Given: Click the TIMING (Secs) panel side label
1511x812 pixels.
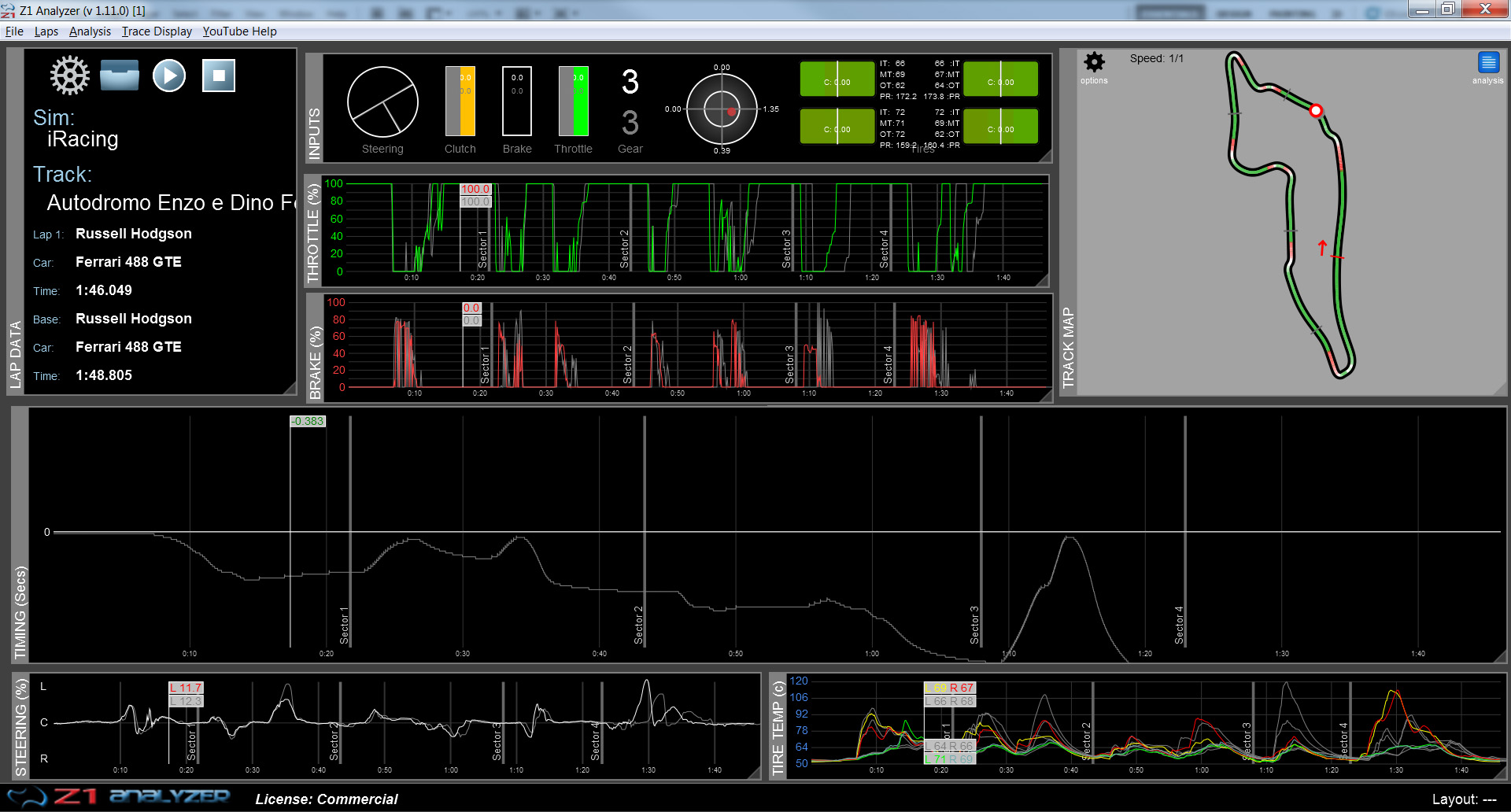Looking at the screenshot, I should (20, 613).
